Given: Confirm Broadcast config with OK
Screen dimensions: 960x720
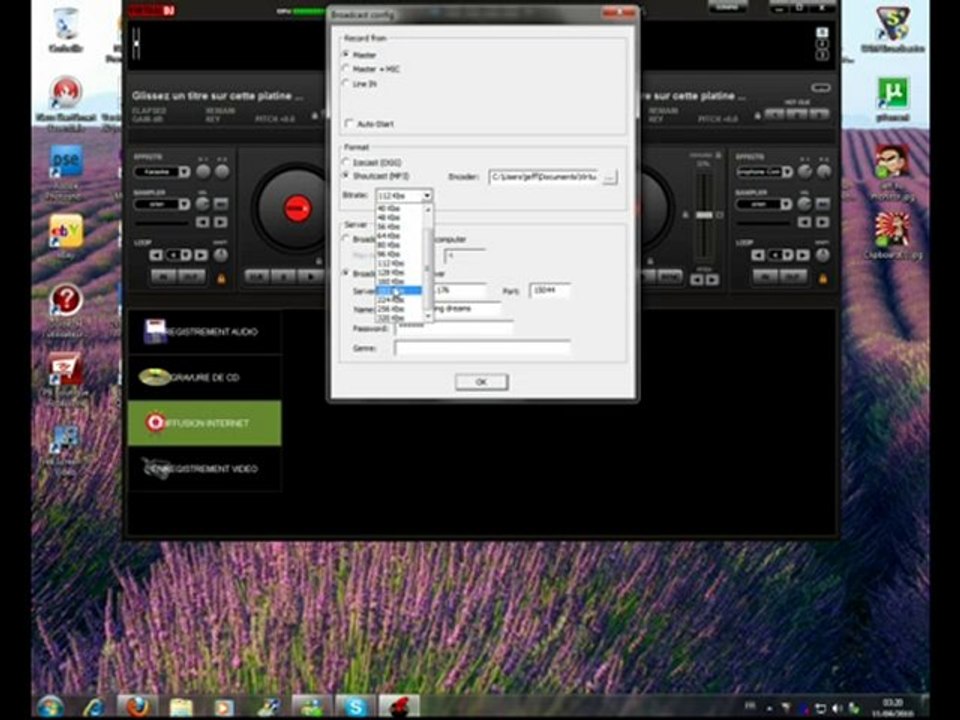Looking at the screenshot, I should 481,382.
